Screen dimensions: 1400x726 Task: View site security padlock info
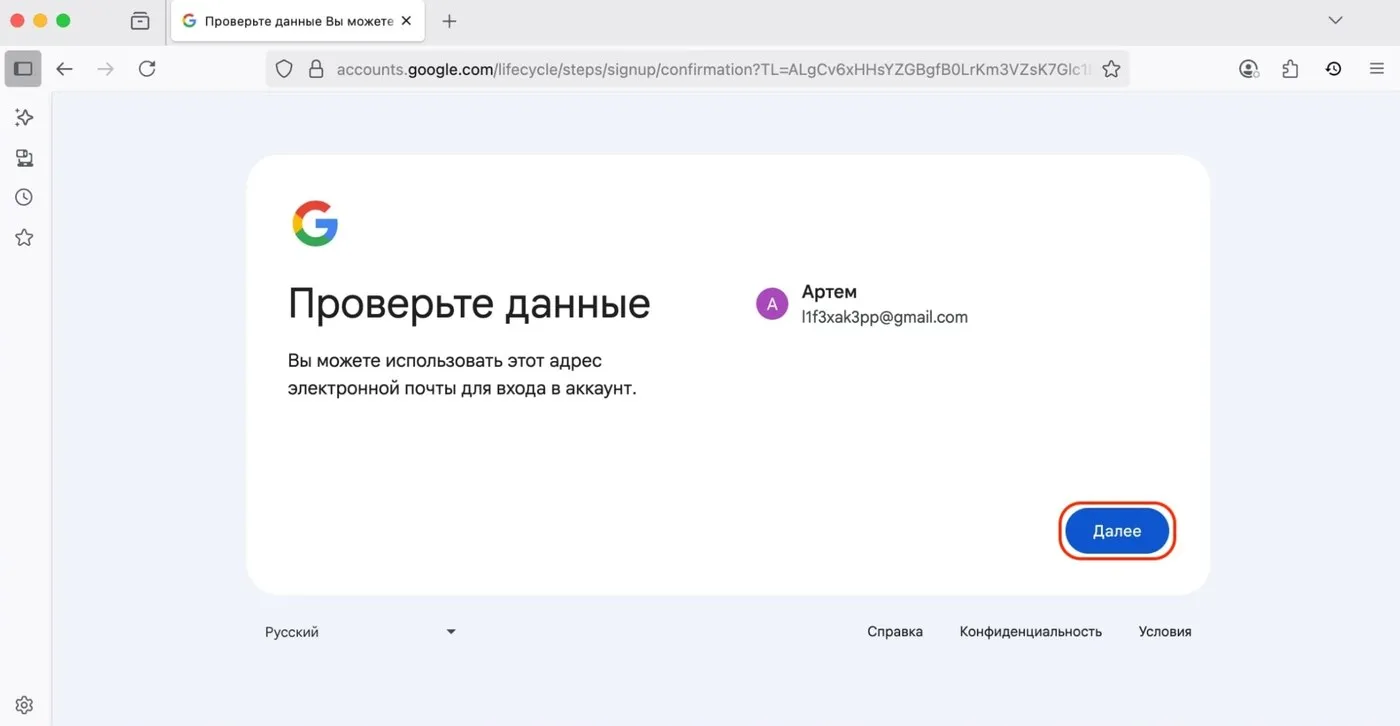coord(316,69)
